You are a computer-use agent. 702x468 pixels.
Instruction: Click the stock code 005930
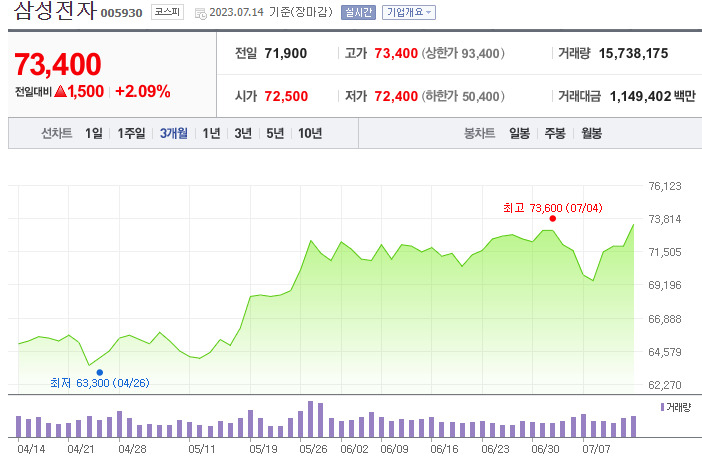[121, 13]
